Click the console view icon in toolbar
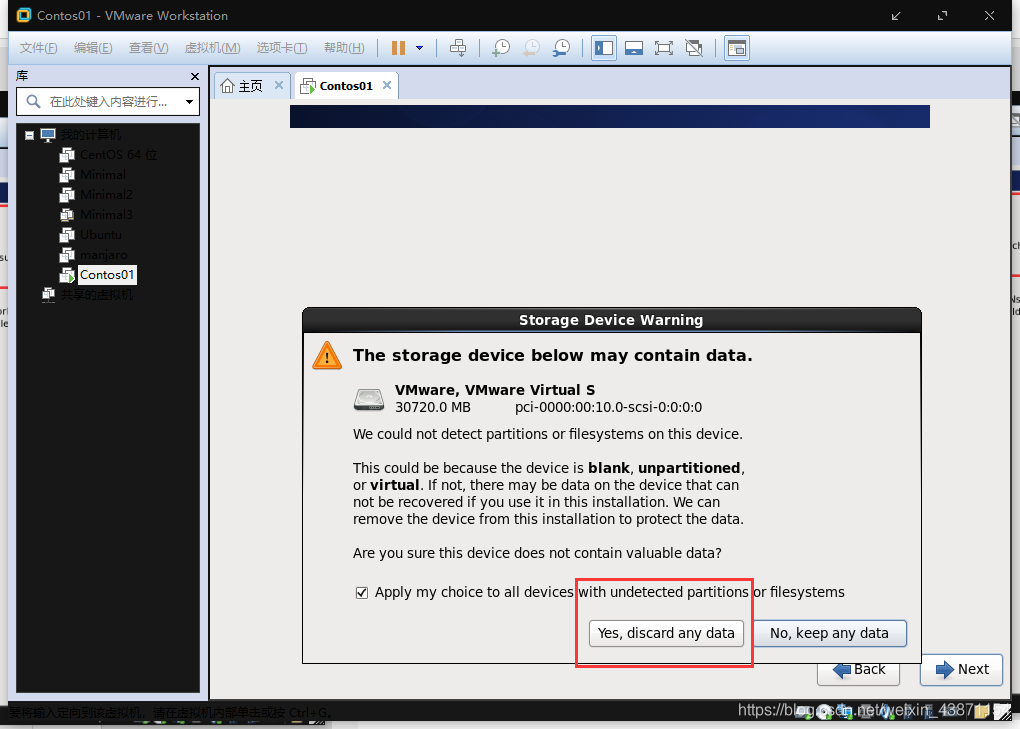This screenshot has width=1020, height=729. tap(736, 47)
